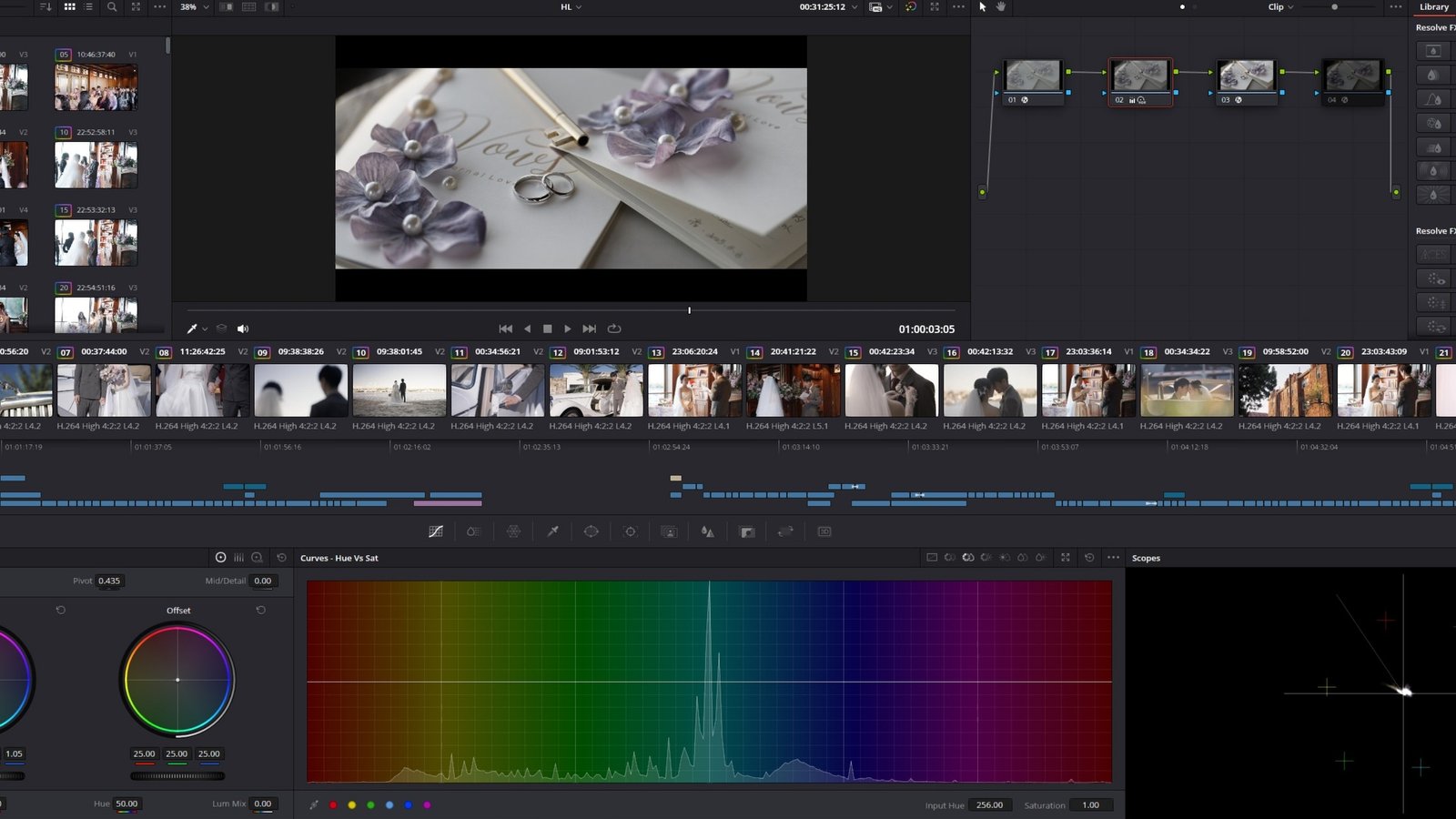
Task: Pick the red hue swatch
Action: [333, 804]
